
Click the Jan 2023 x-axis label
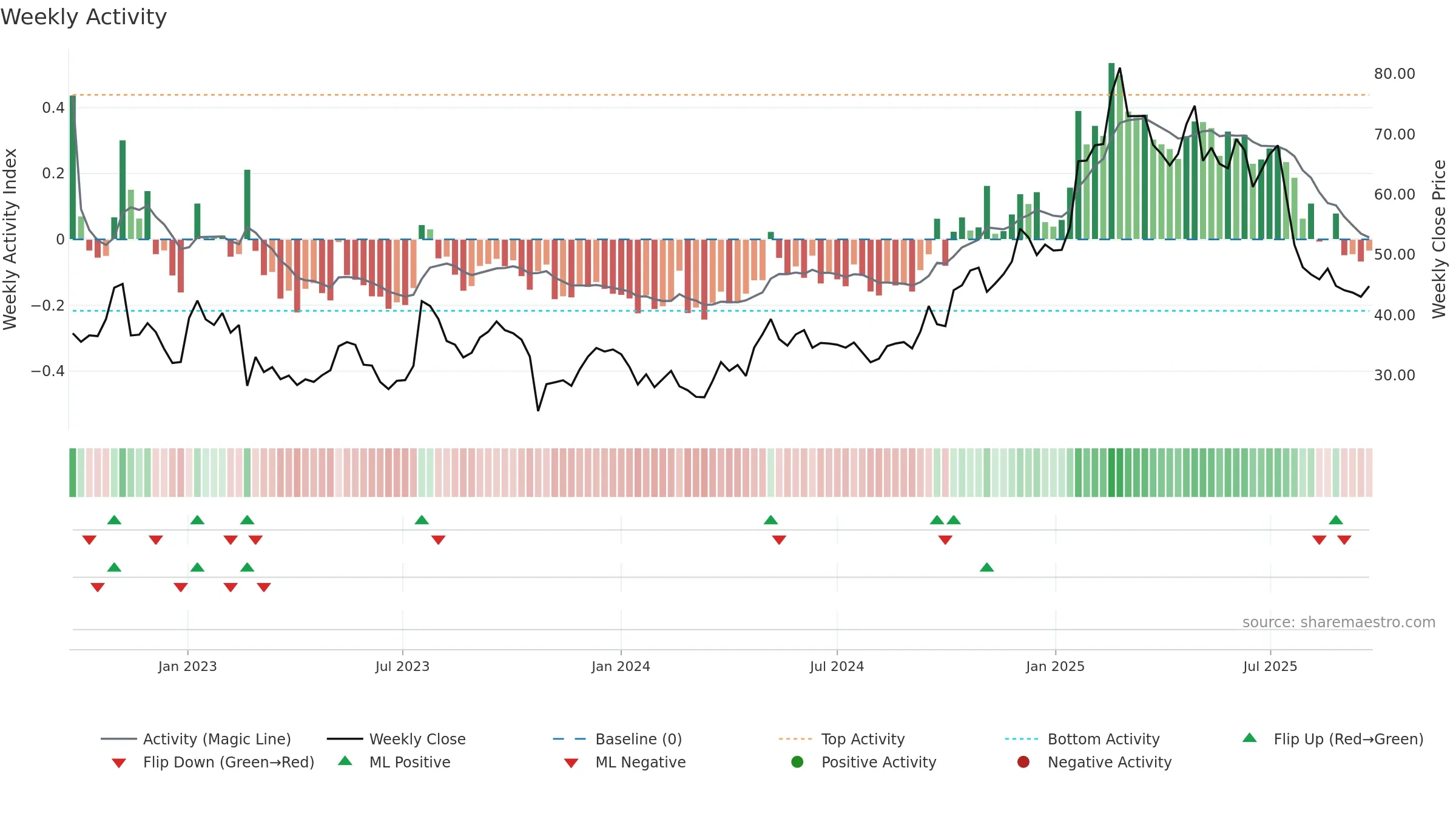(x=187, y=666)
